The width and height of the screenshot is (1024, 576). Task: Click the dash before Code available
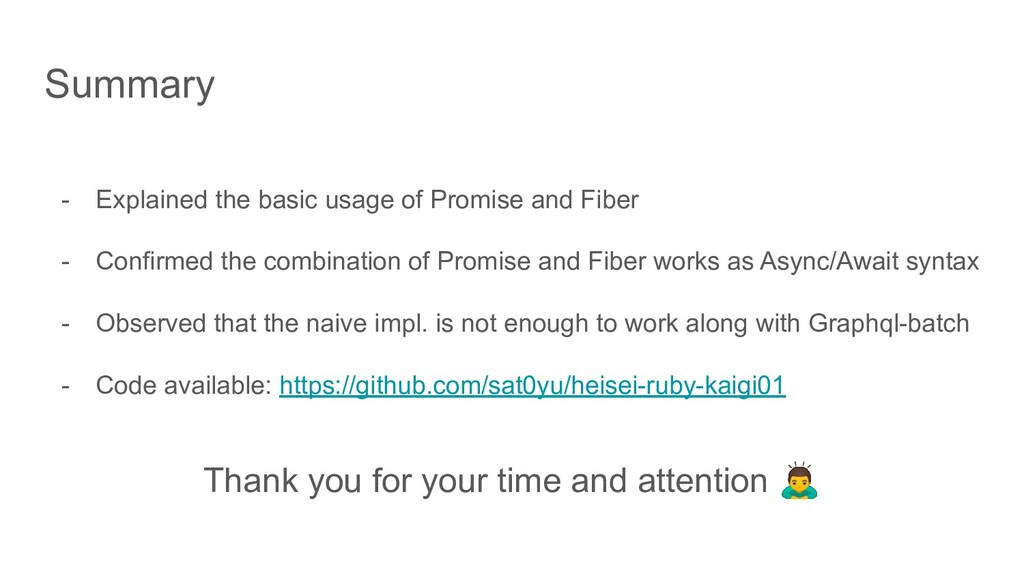coord(65,387)
